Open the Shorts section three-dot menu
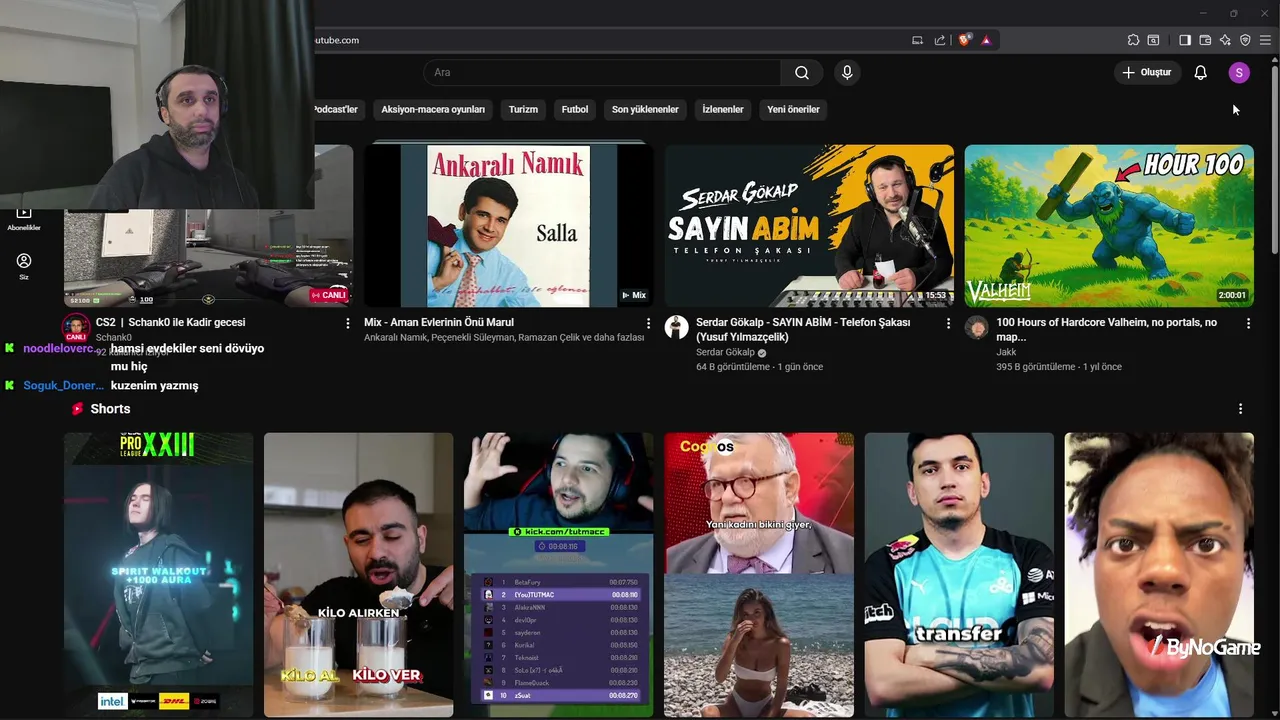This screenshot has height=720, width=1280. tap(1240, 409)
